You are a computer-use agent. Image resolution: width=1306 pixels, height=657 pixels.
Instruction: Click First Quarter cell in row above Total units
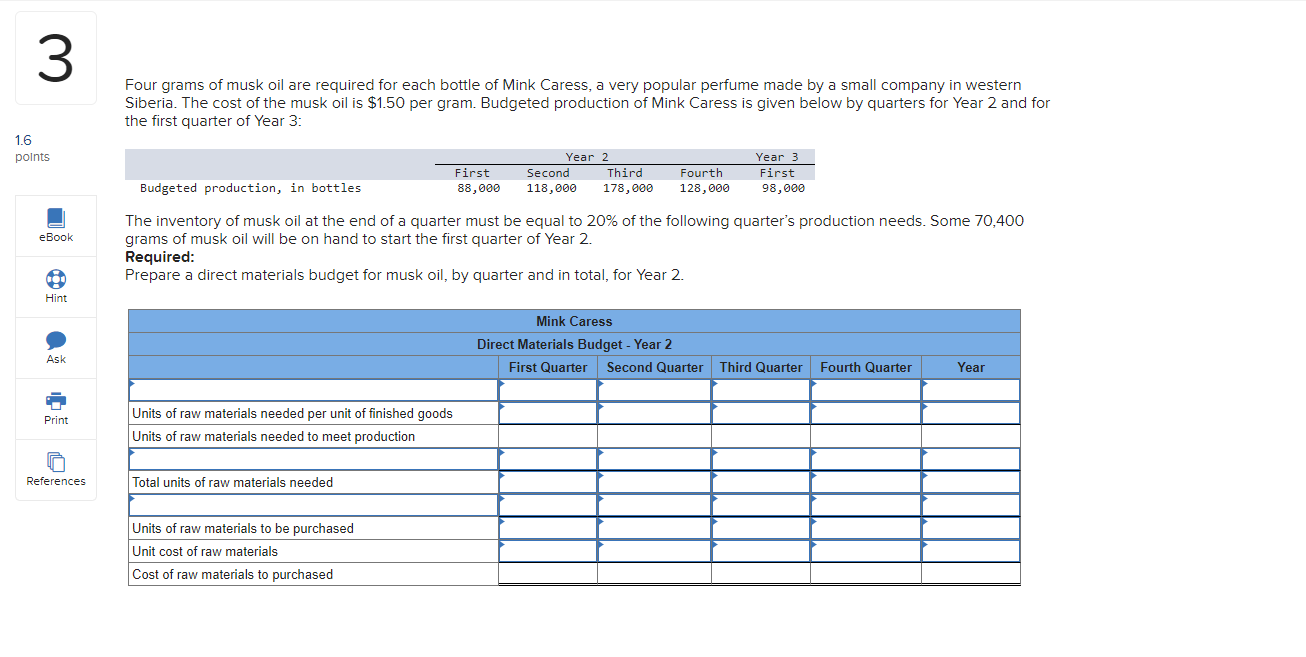[x=548, y=459]
